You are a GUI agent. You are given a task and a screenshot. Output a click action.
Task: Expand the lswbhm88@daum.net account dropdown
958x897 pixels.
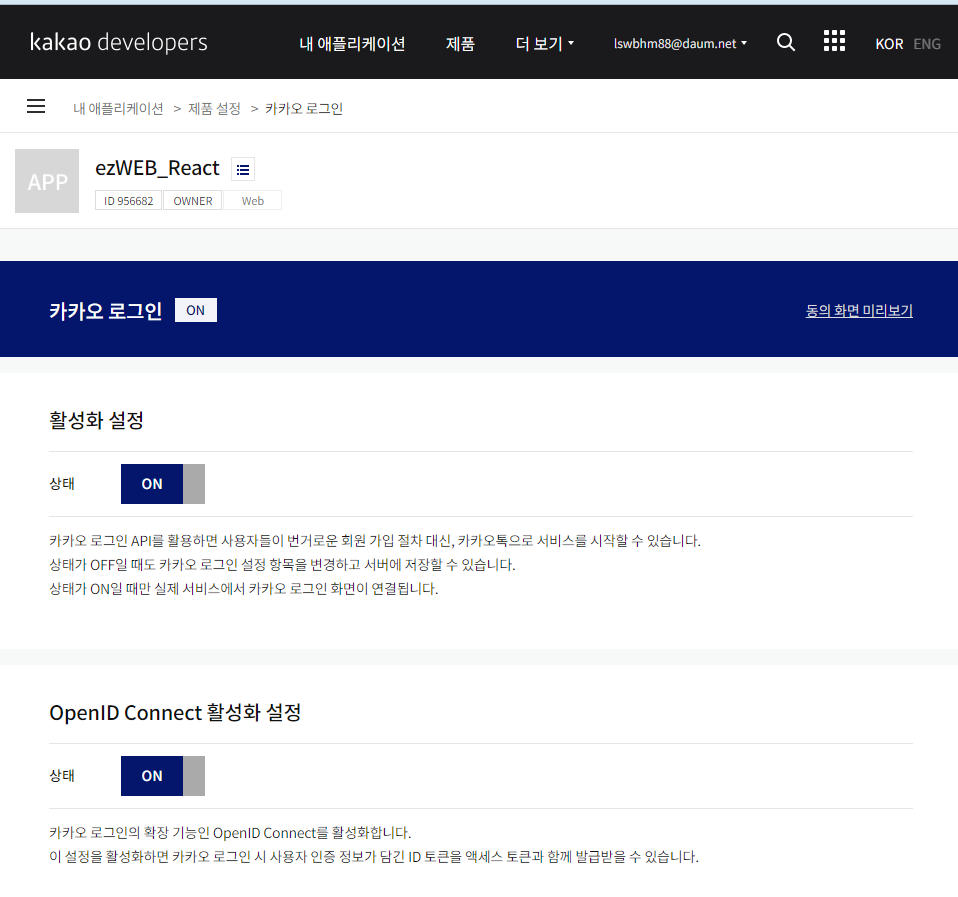(680, 43)
